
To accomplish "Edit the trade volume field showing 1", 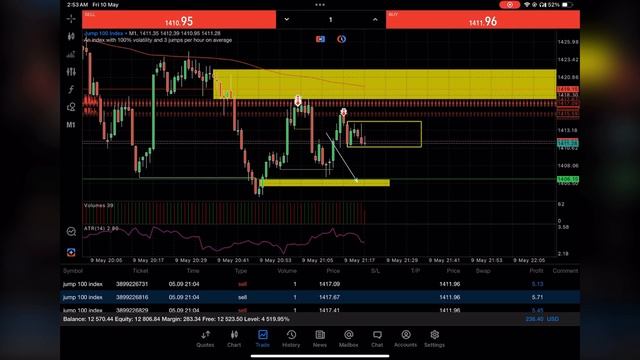I will [331, 19].
